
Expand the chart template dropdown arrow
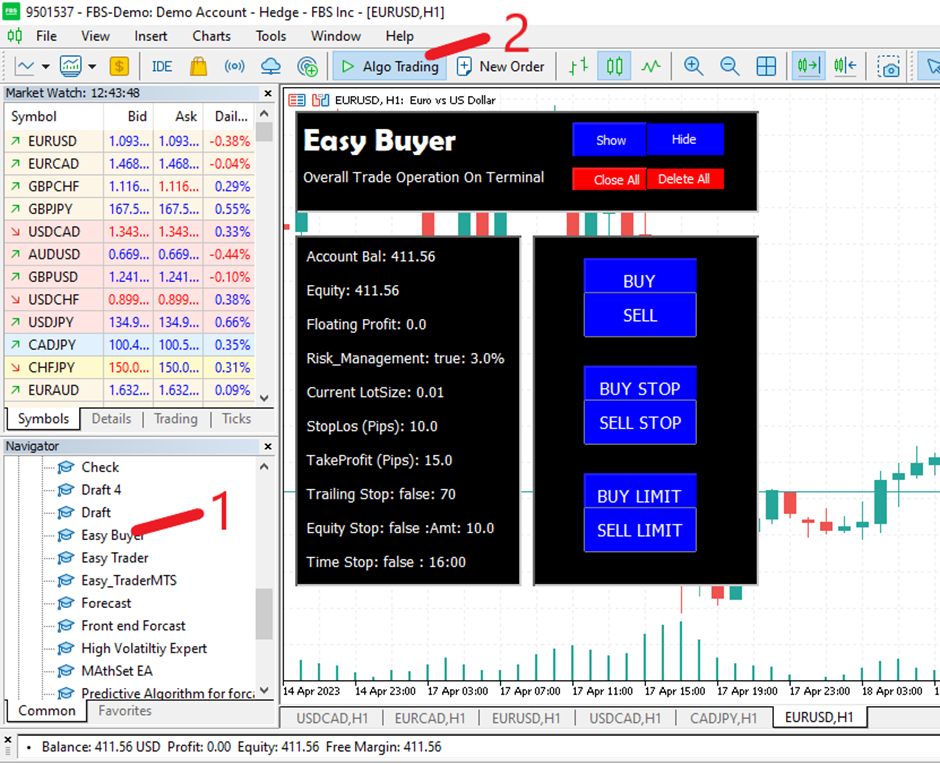[x=92, y=67]
